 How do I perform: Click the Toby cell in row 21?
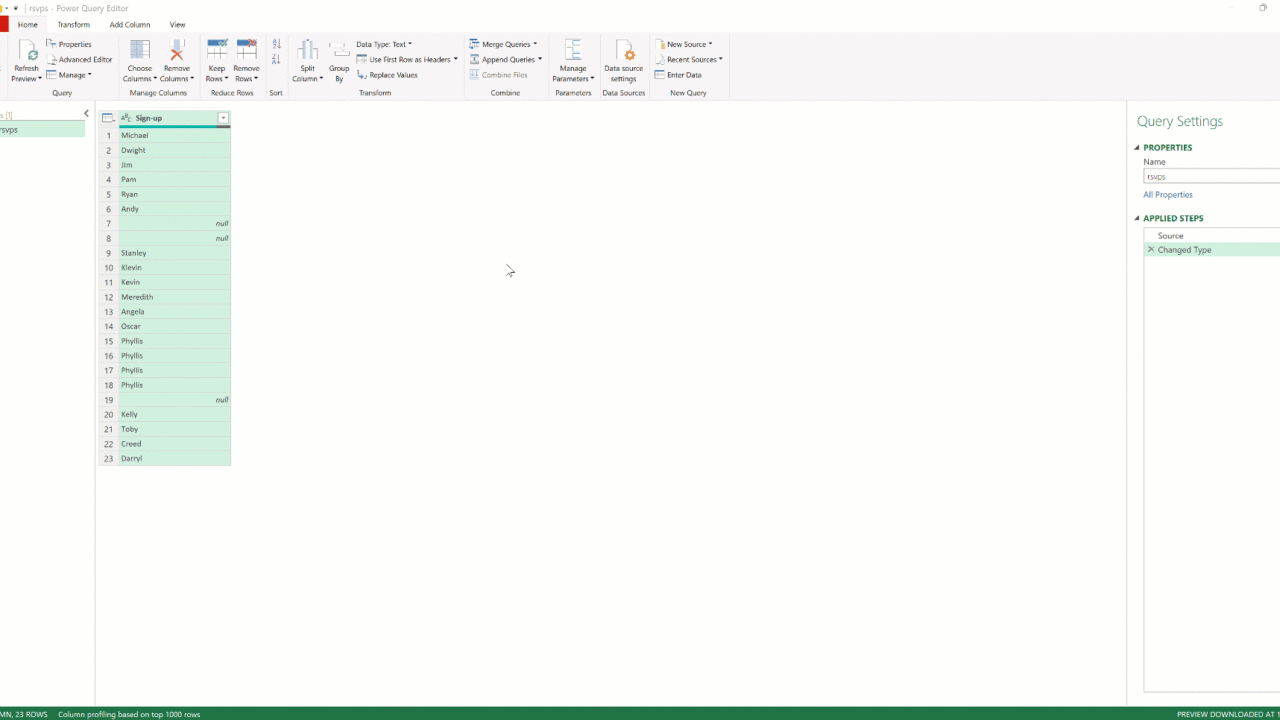pos(175,429)
